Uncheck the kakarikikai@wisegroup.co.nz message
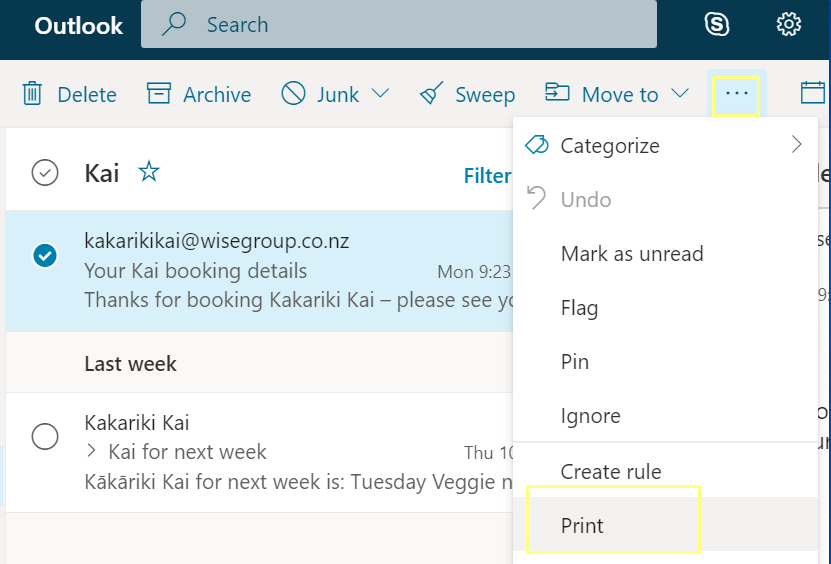 (x=45, y=255)
